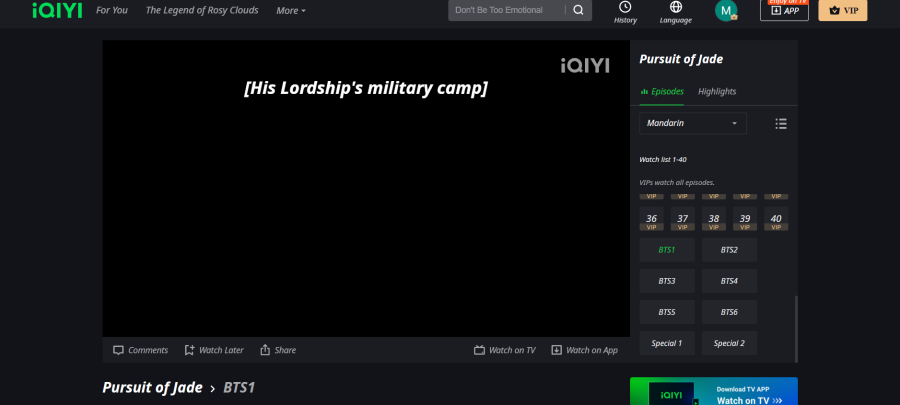Viewport: 900px width, 405px height.
Task: Click the APP download button
Action: pos(784,10)
